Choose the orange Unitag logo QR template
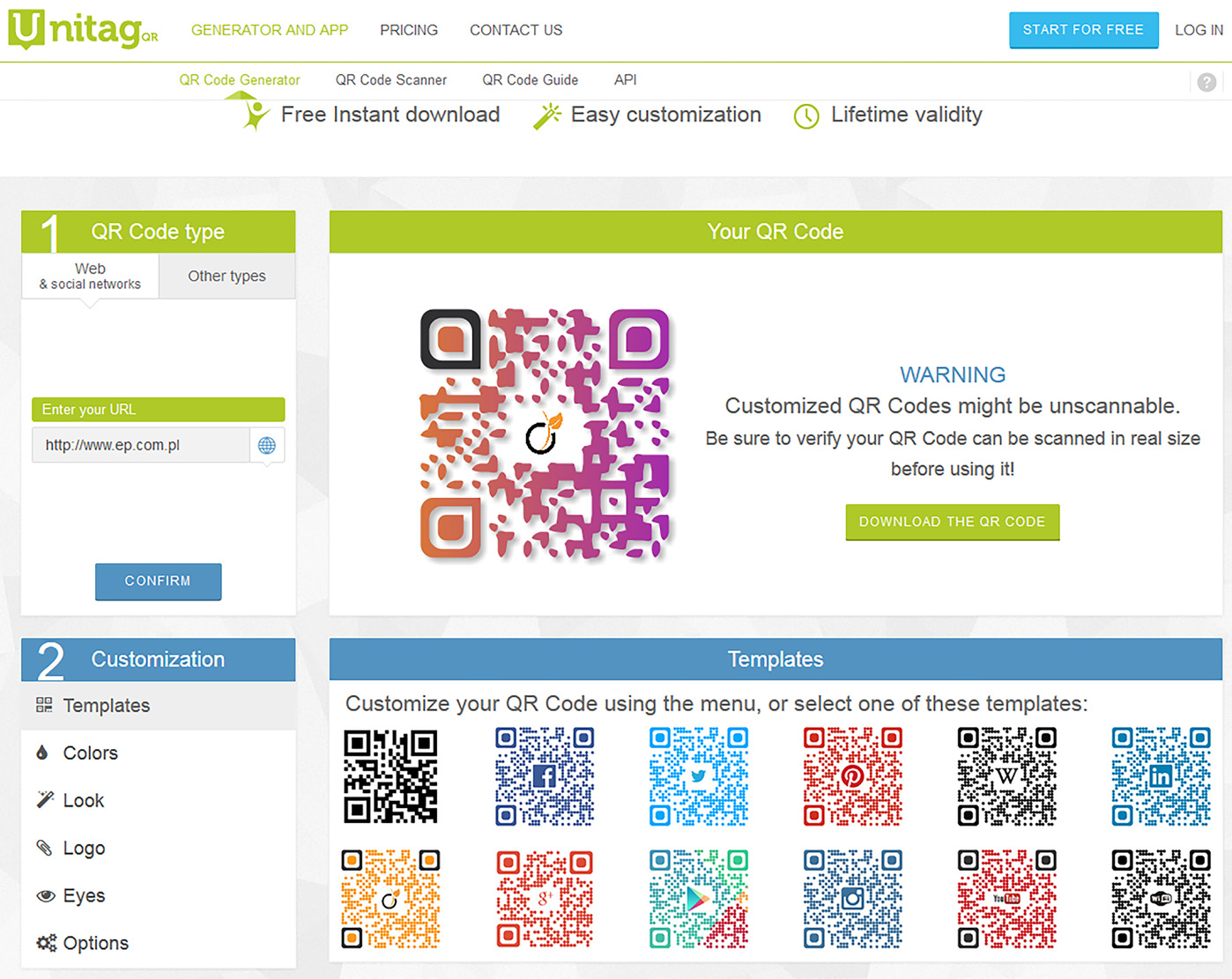The height and width of the screenshot is (979, 1232). pyautogui.click(x=390, y=899)
